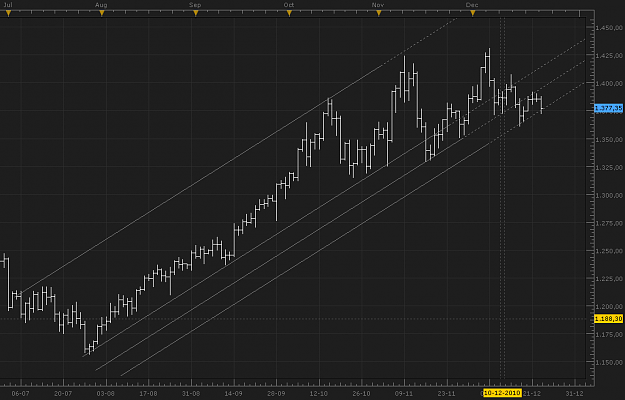The height and width of the screenshot is (400, 625).
Task: Click the 28-09 date on the time axis
Action: 276,394
